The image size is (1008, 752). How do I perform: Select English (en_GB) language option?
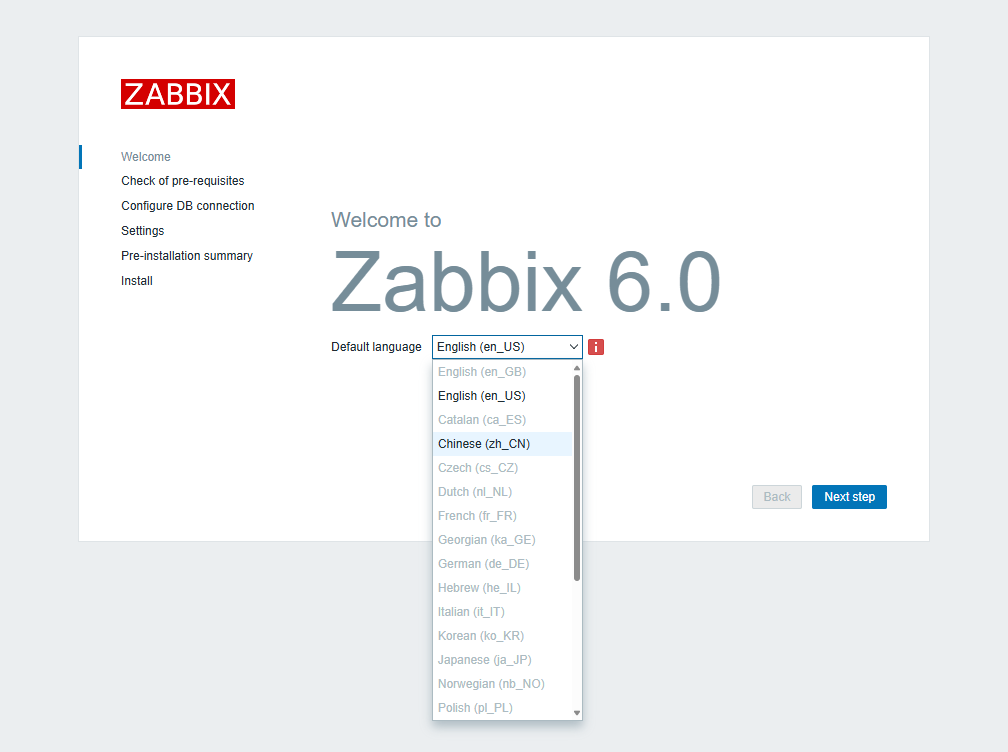[480, 371]
